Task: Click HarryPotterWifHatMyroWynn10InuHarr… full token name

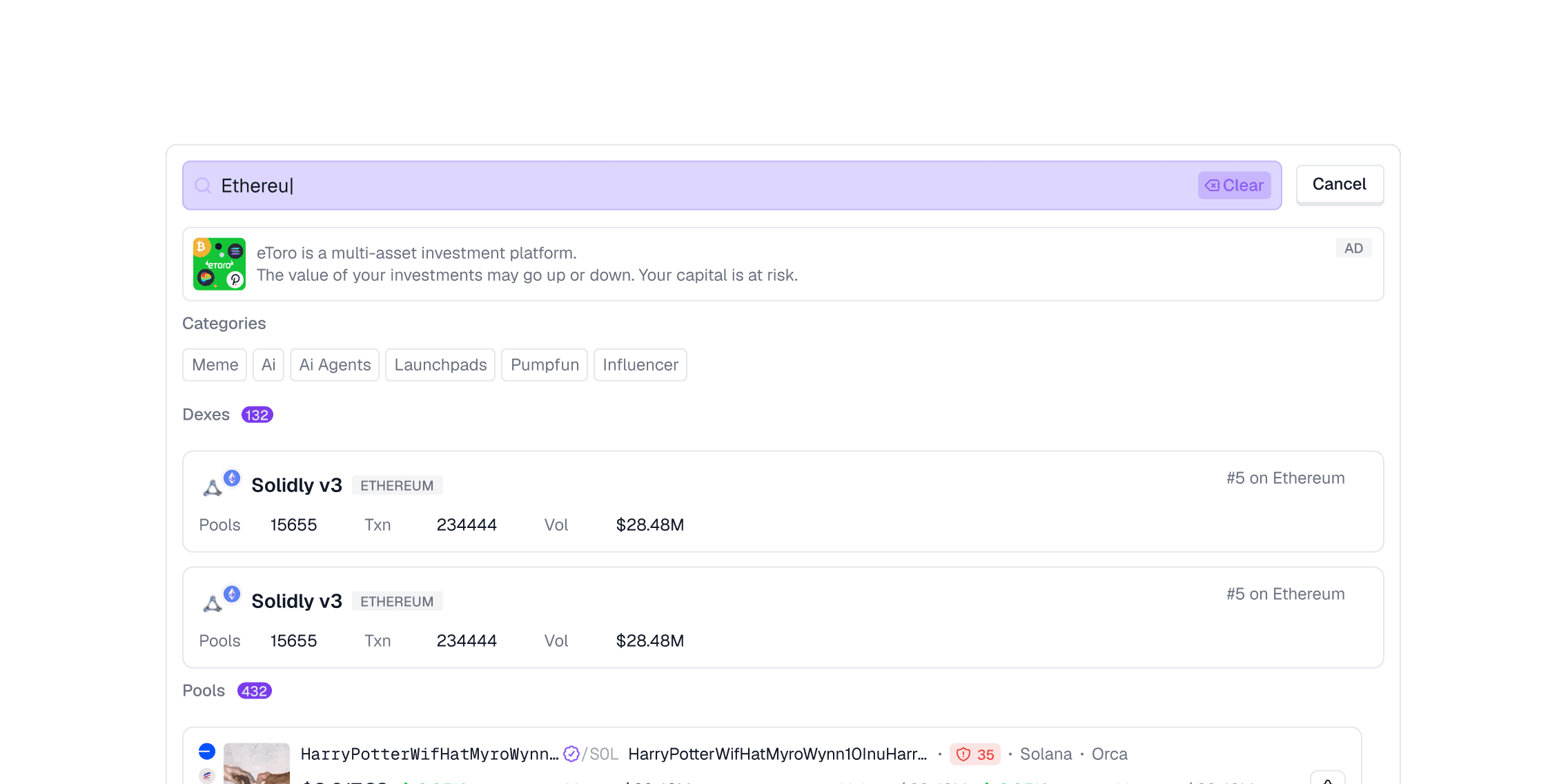Action: pyautogui.click(x=778, y=754)
